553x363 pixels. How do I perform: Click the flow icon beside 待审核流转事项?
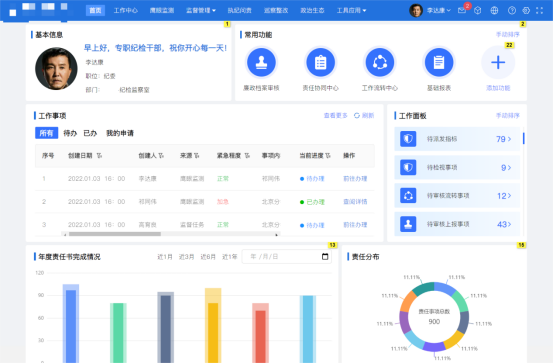click(x=408, y=195)
